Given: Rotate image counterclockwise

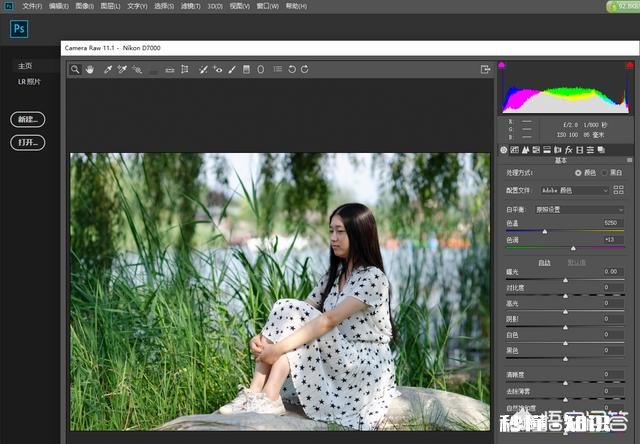Looking at the screenshot, I should click(291, 70).
